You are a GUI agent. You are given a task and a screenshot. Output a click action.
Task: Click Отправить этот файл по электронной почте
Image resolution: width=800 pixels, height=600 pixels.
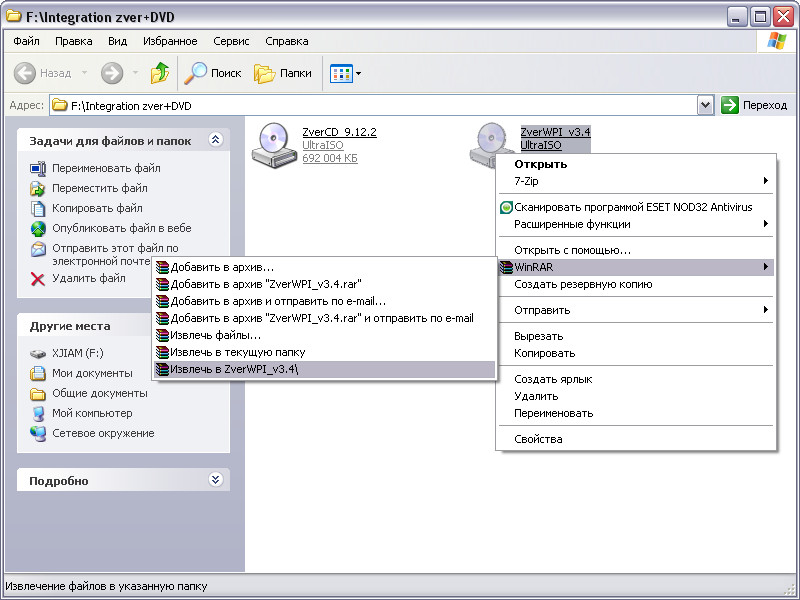click(x=115, y=255)
